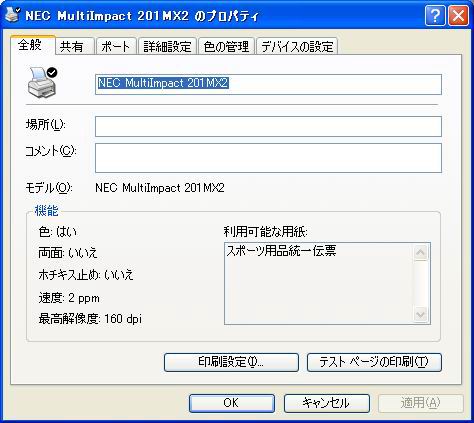Confirm with the OK button

pyautogui.click(x=232, y=403)
